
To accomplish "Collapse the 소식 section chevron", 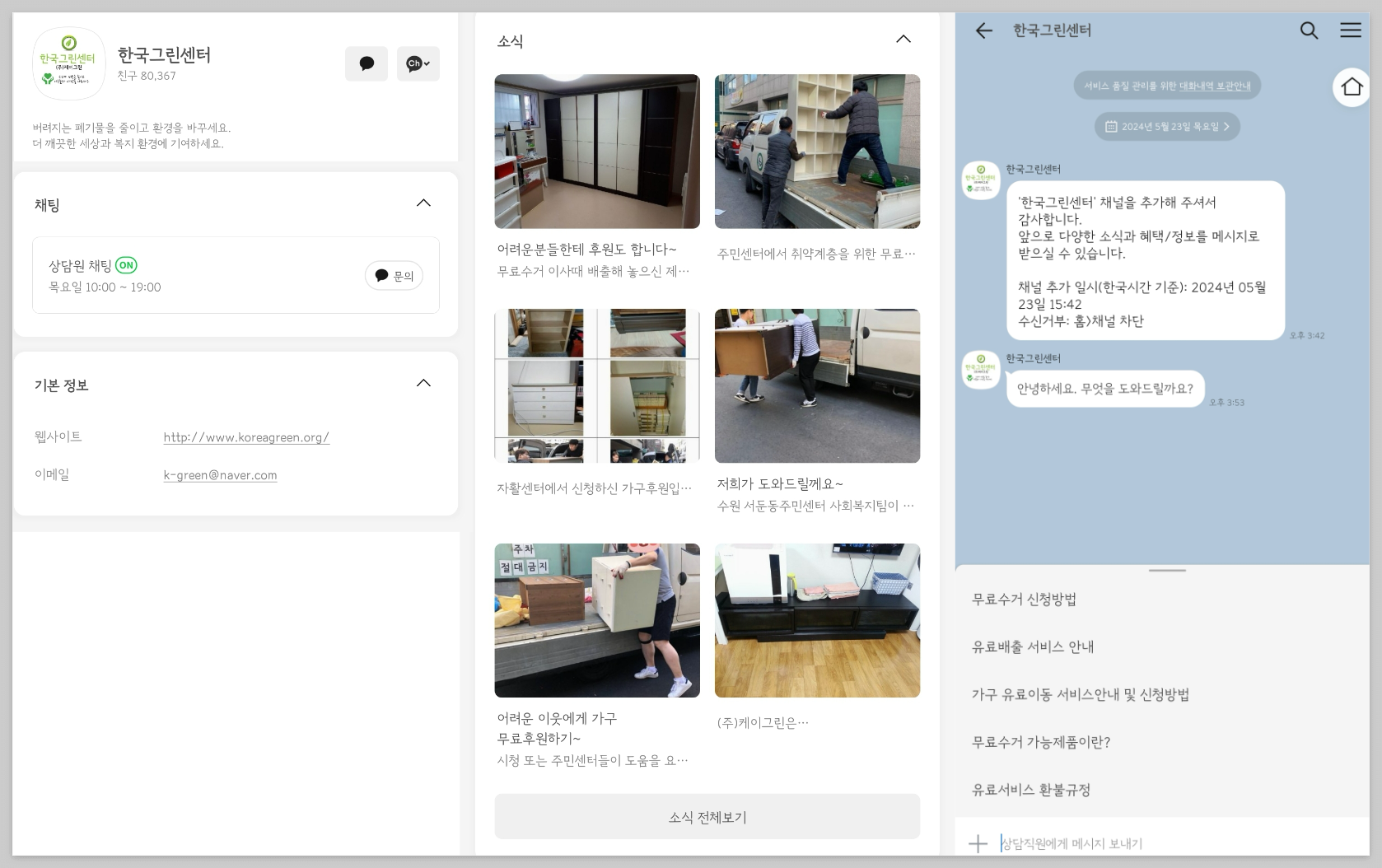I will pos(903,39).
